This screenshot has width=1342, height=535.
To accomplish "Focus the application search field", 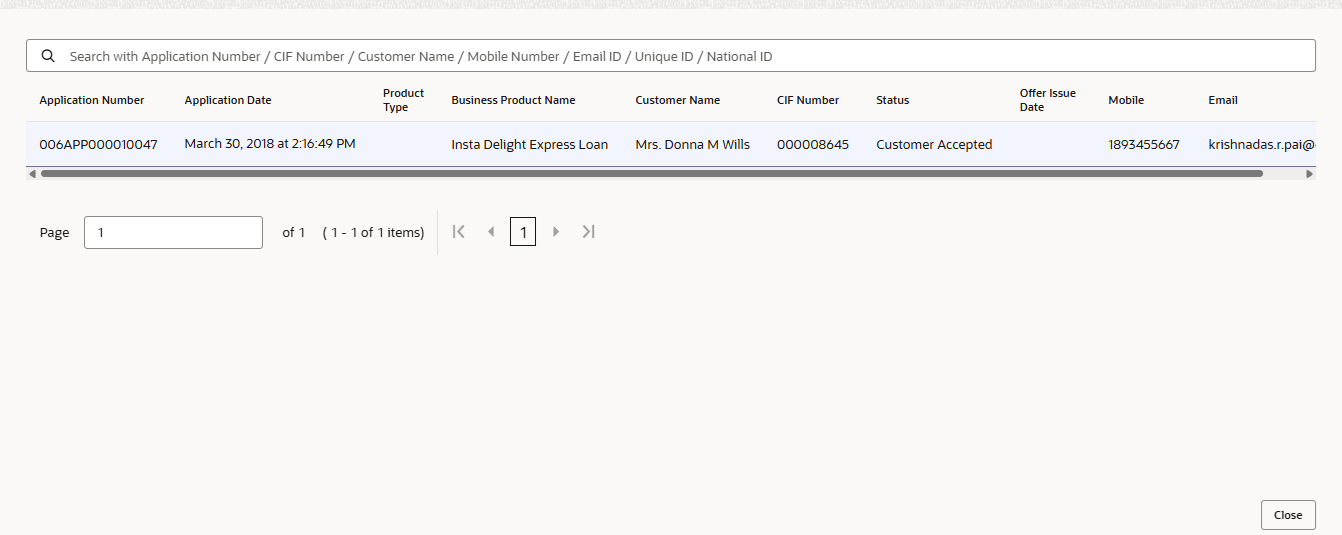I will (680, 56).
